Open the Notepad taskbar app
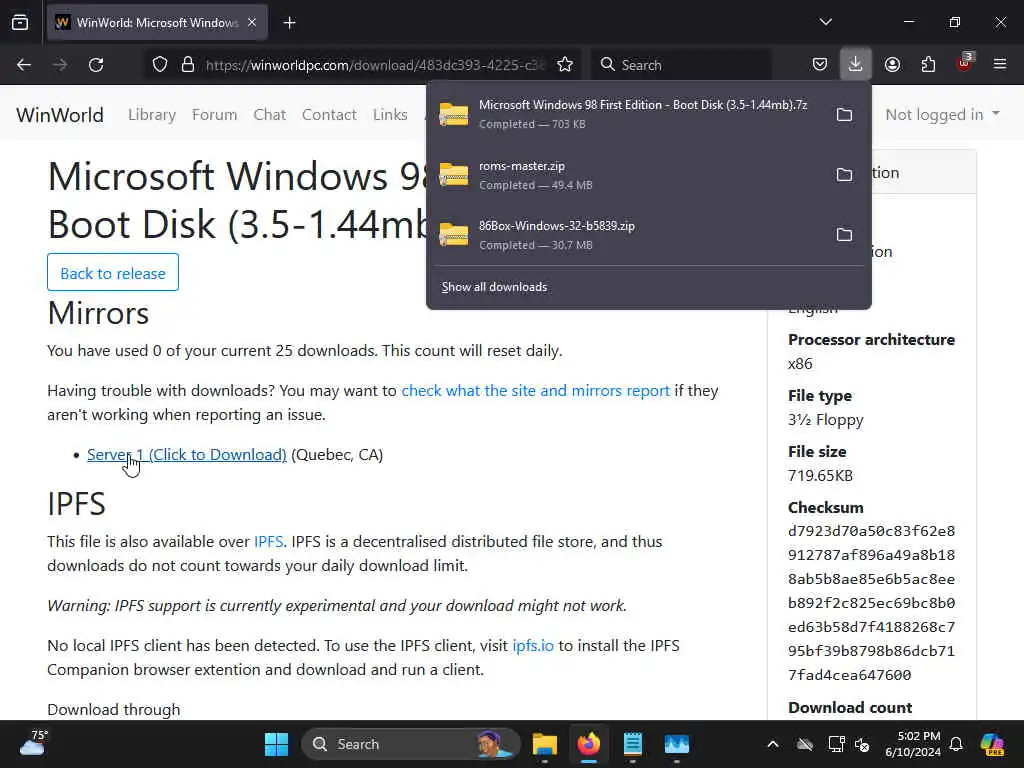This screenshot has height=768, width=1024. [633, 744]
